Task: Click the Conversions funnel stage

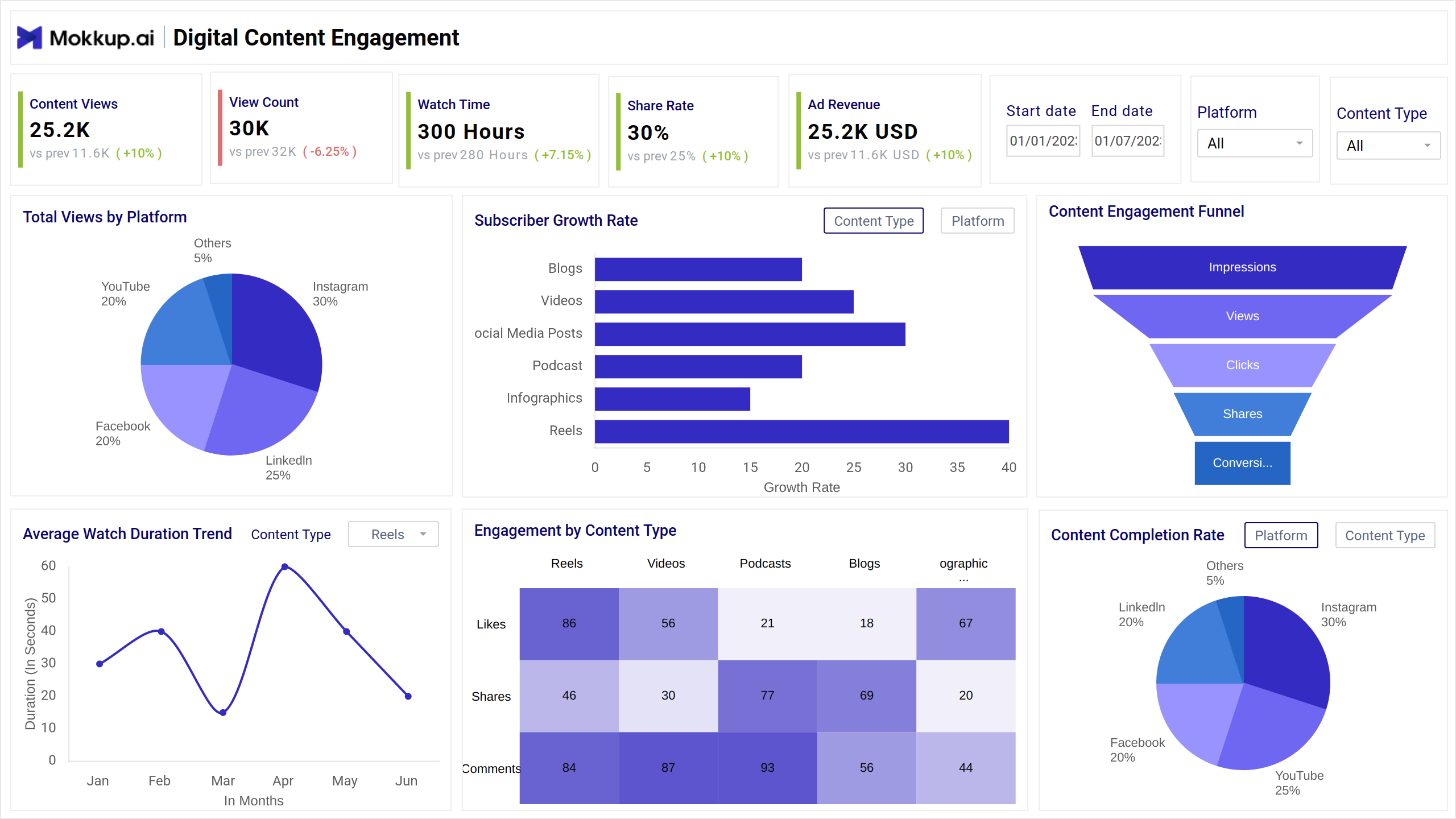Action: click(x=1242, y=463)
